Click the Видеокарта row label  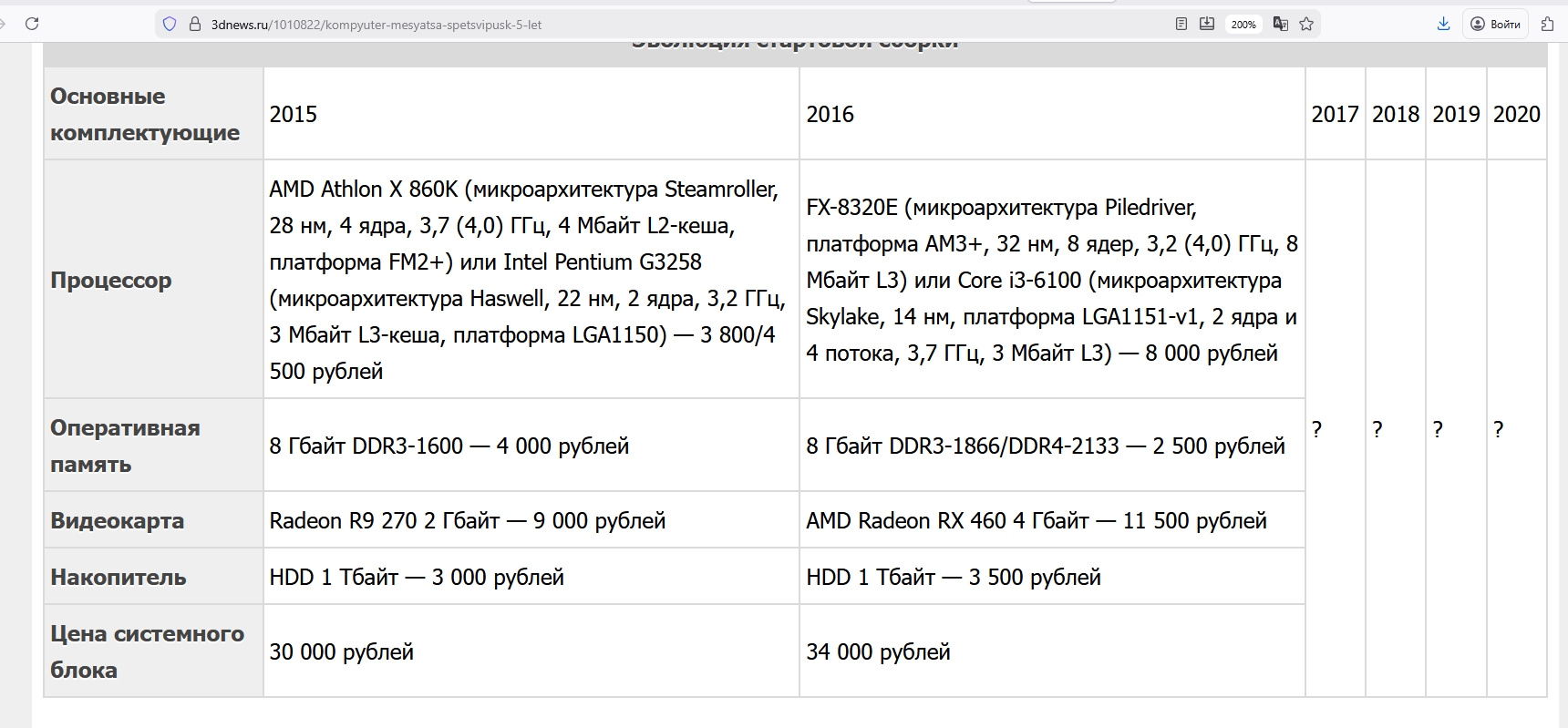(x=153, y=520)
